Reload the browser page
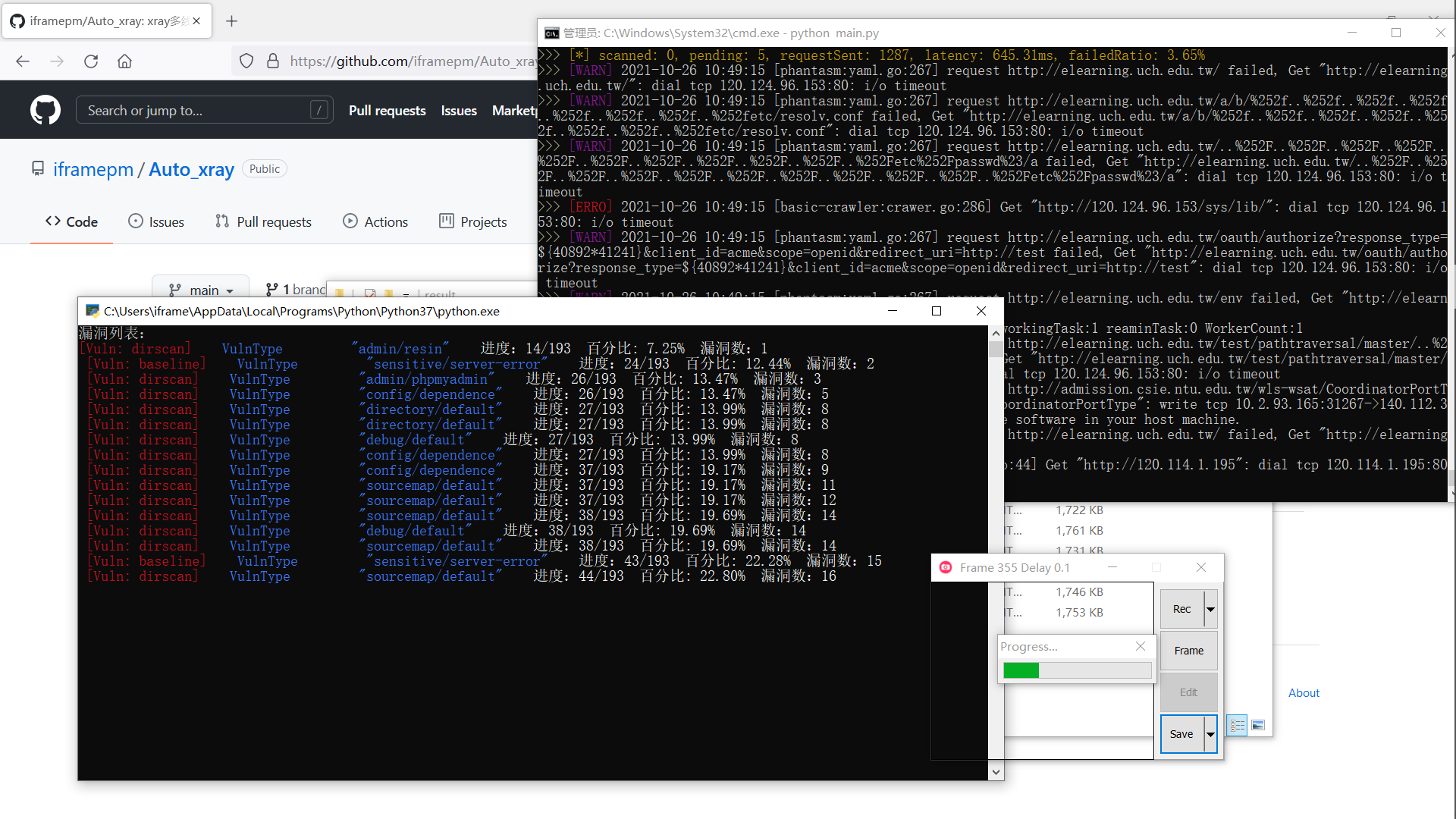Screen dimensions: 1456x819 [91, 61]
